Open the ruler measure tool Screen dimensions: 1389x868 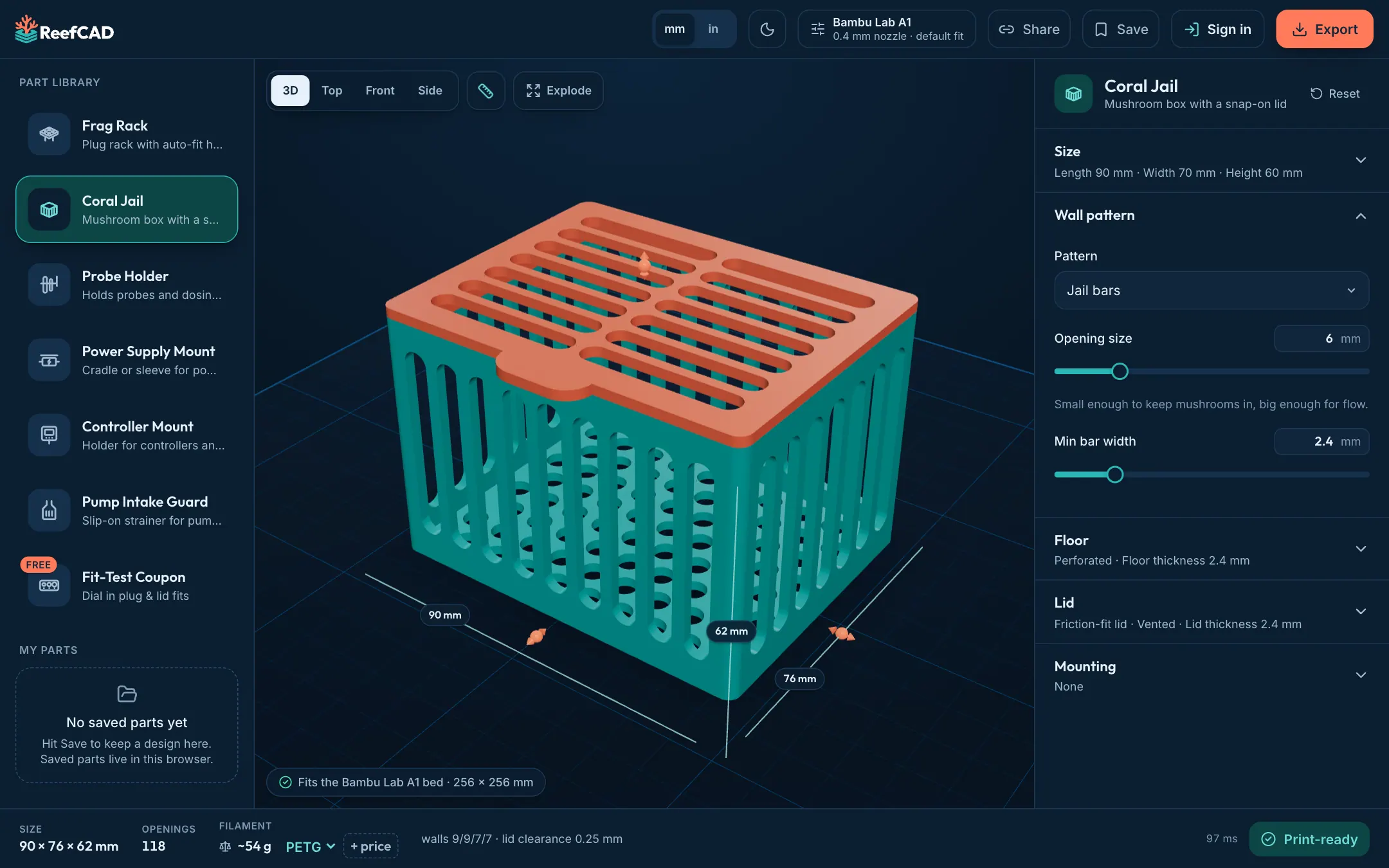486,91
